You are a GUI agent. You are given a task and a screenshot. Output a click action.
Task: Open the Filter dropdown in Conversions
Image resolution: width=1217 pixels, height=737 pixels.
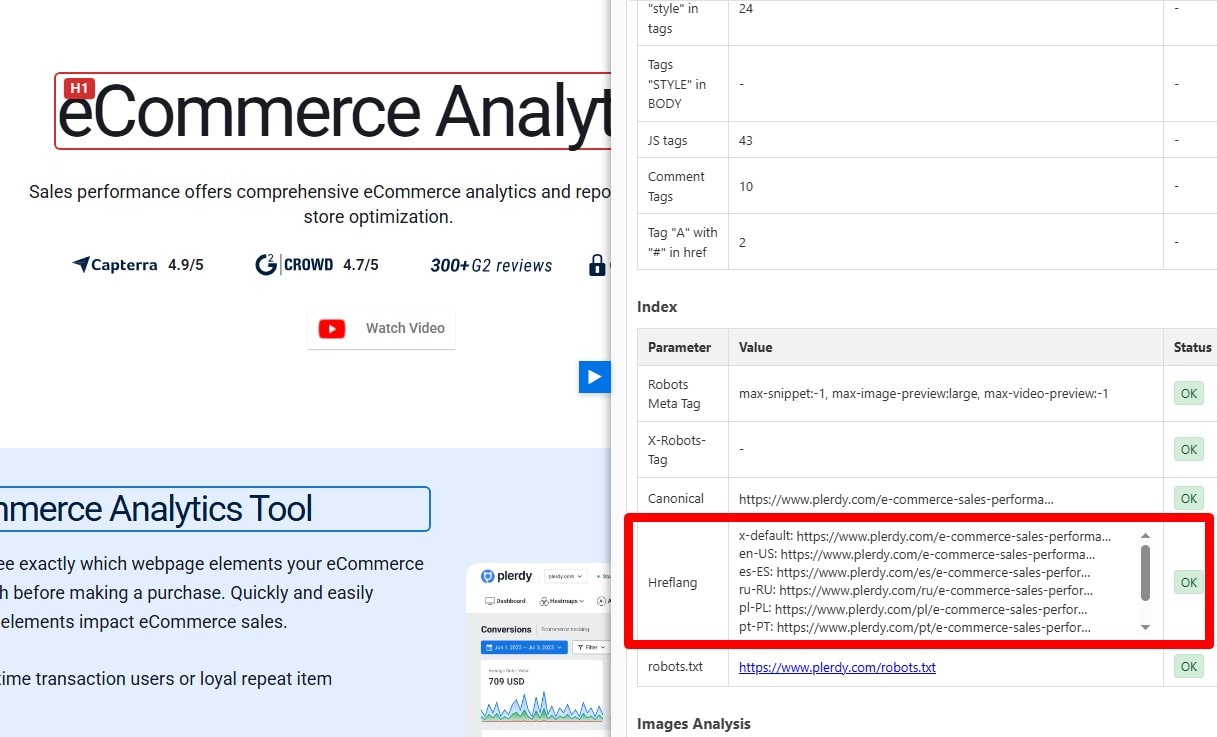(x=591, y=647)
